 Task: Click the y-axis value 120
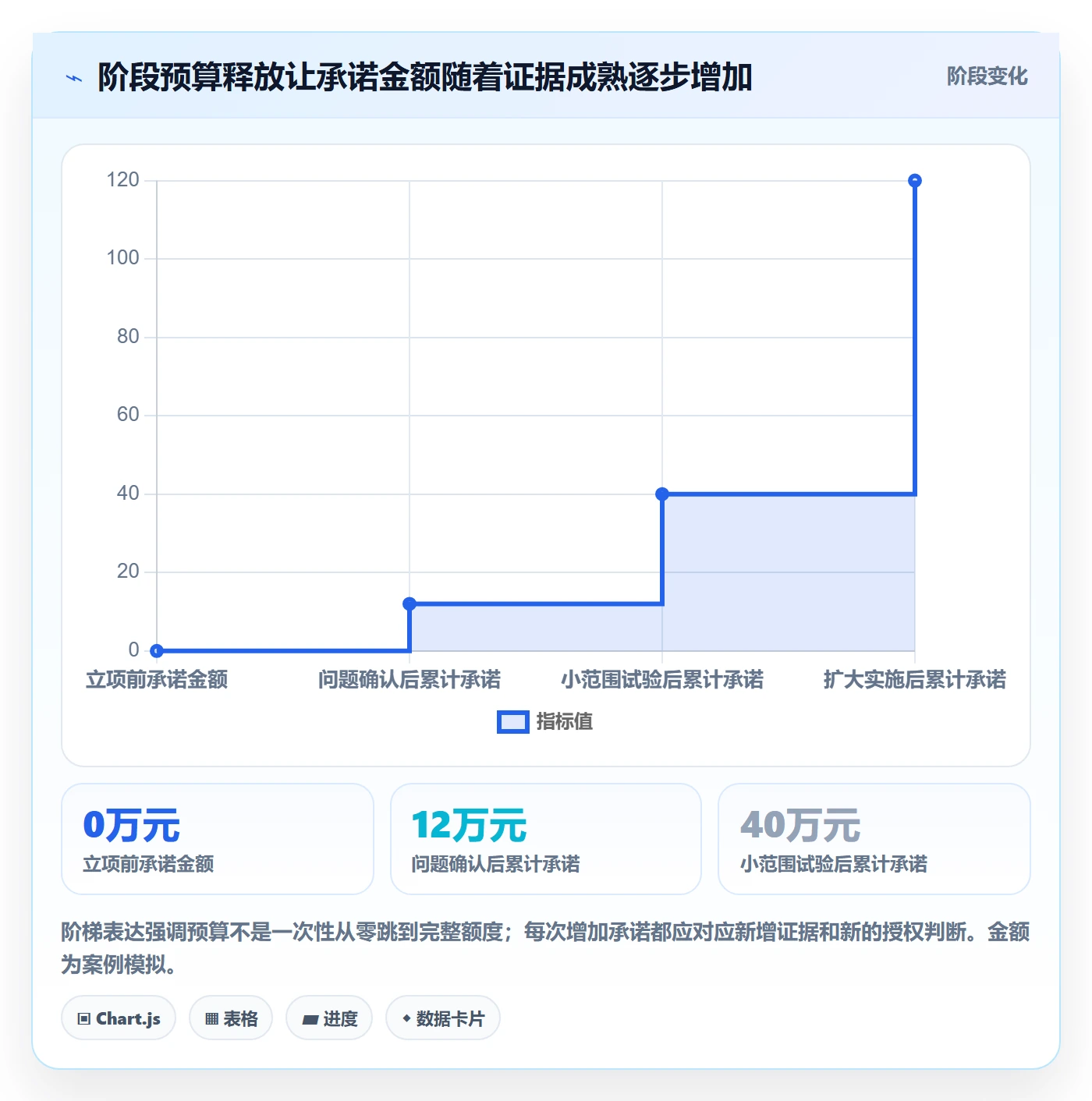pyautogui.click(x=123, y=180)
